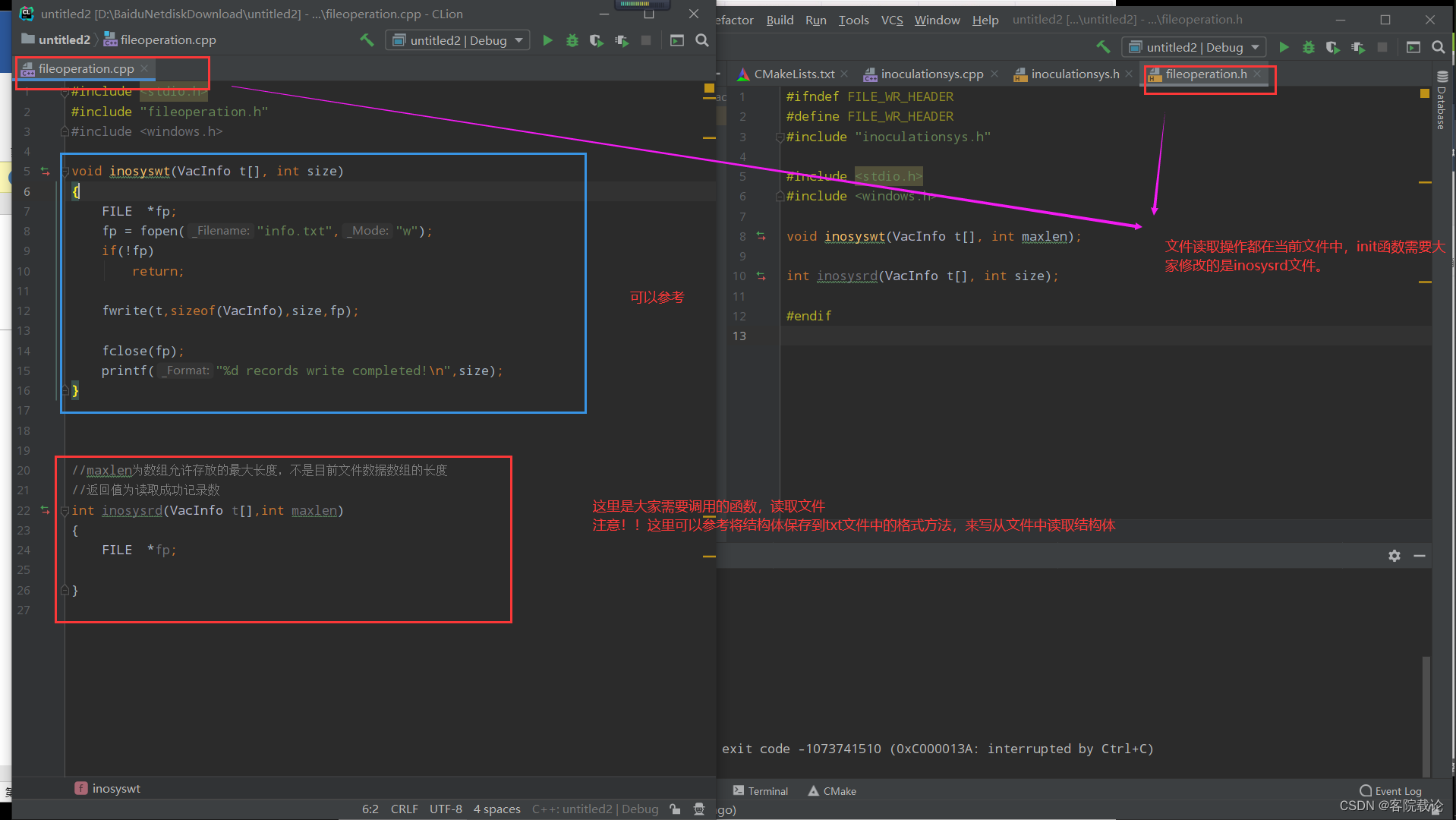Click the grey stop icon in right window
The width and height of the screenshot is (1456, 820).
[1382, 47]
